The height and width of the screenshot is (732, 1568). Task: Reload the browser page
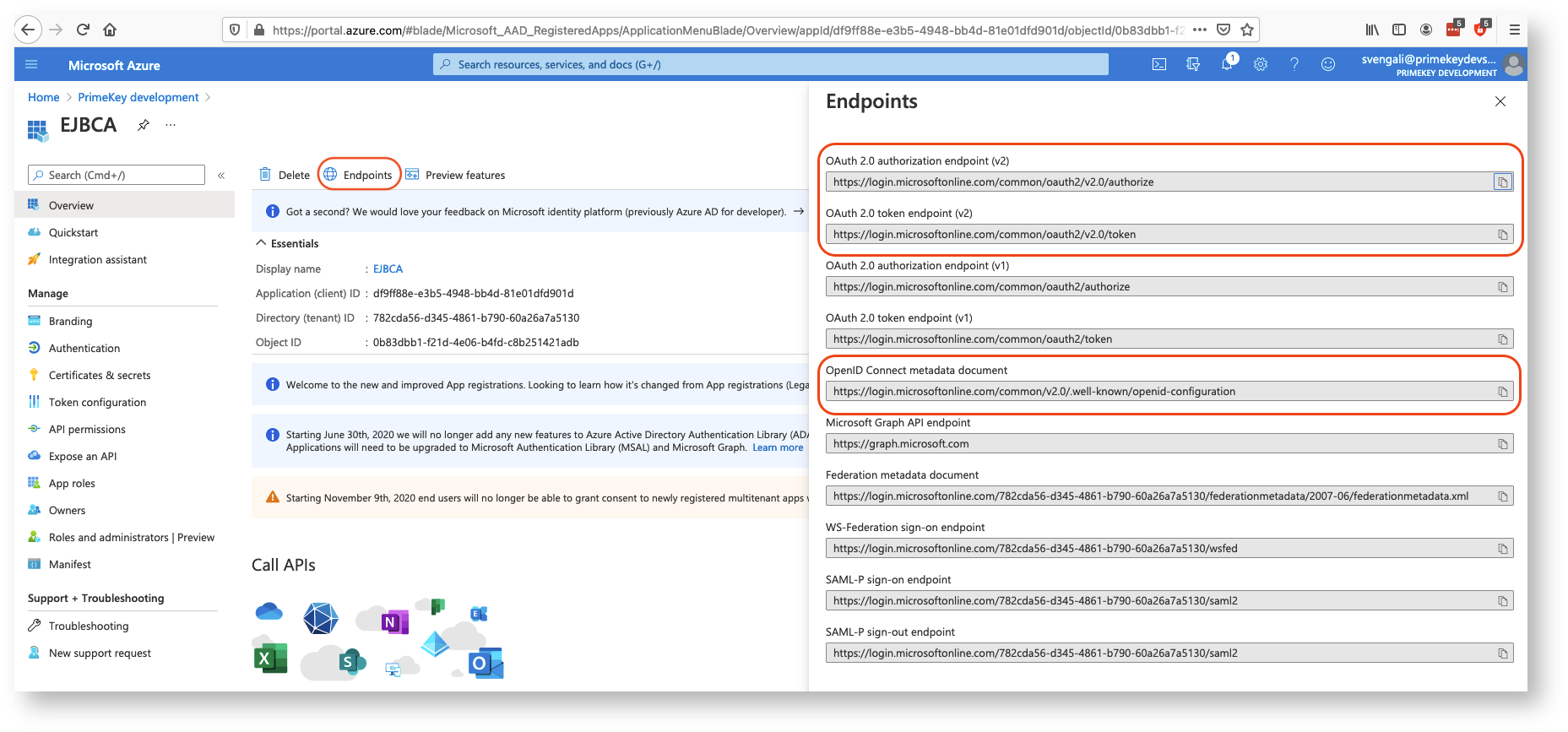[x=83, y=30]
